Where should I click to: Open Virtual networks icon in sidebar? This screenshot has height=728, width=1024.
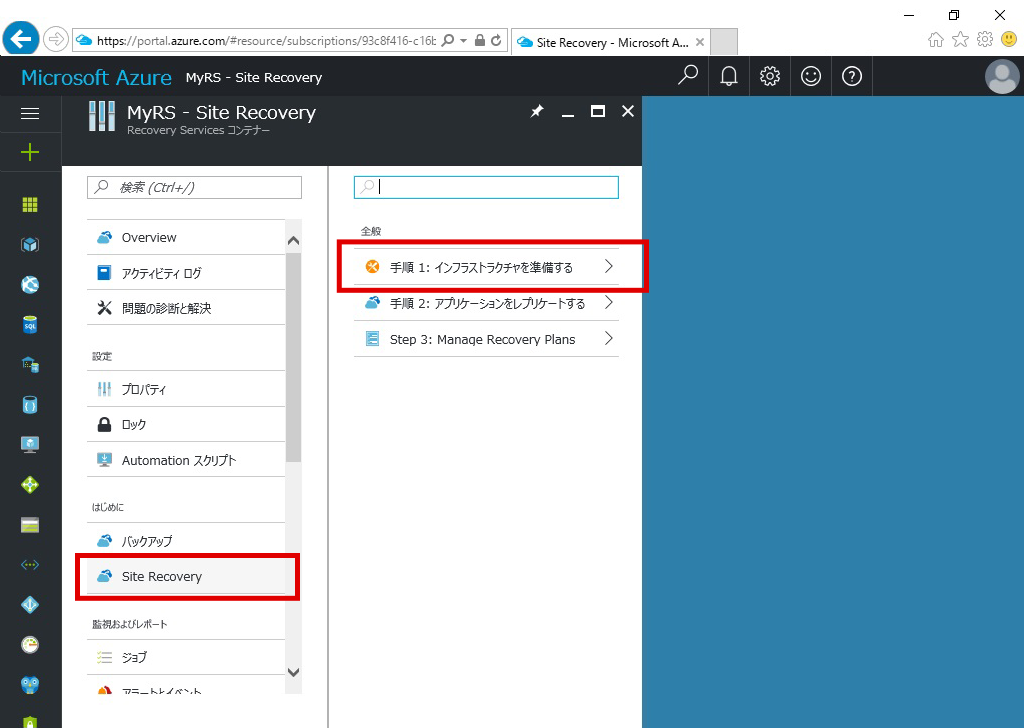[30, 565]
